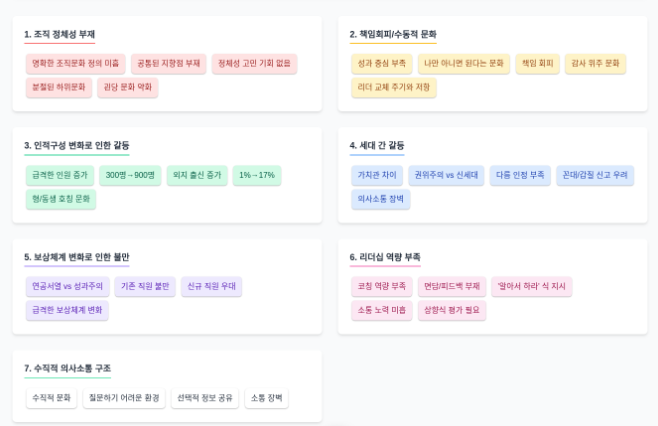Select the '권위주의 vs 신세대' tag

pos(446,175)
